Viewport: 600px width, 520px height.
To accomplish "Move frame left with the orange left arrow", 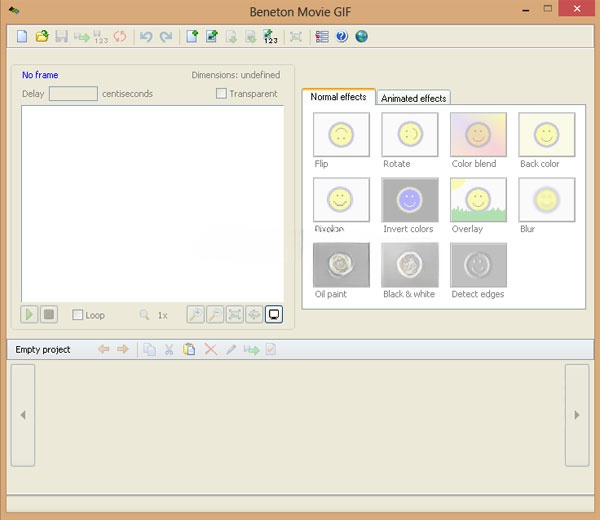I will click(103, 349).
